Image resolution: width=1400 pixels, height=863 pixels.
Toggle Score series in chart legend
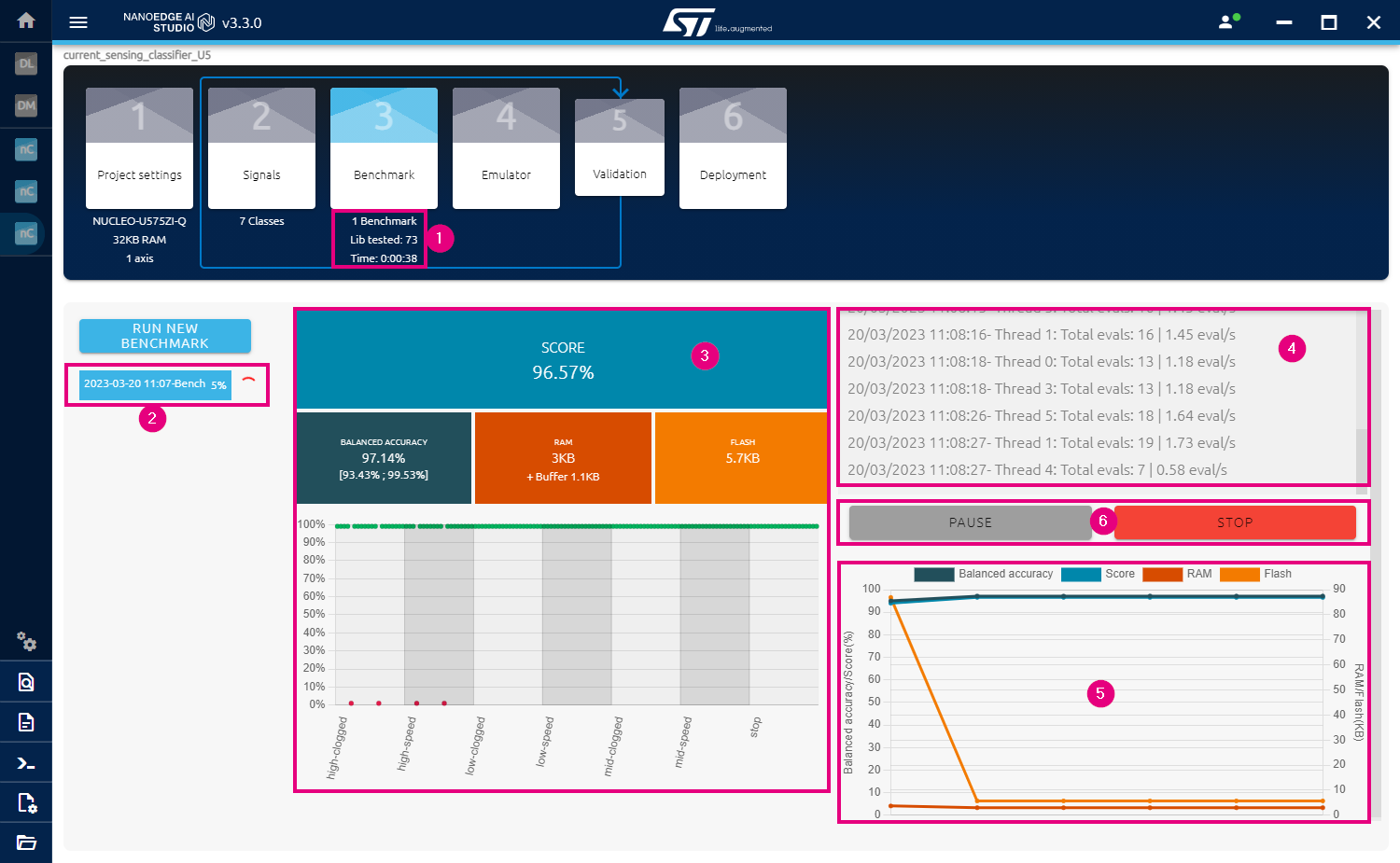[1099, 574]
